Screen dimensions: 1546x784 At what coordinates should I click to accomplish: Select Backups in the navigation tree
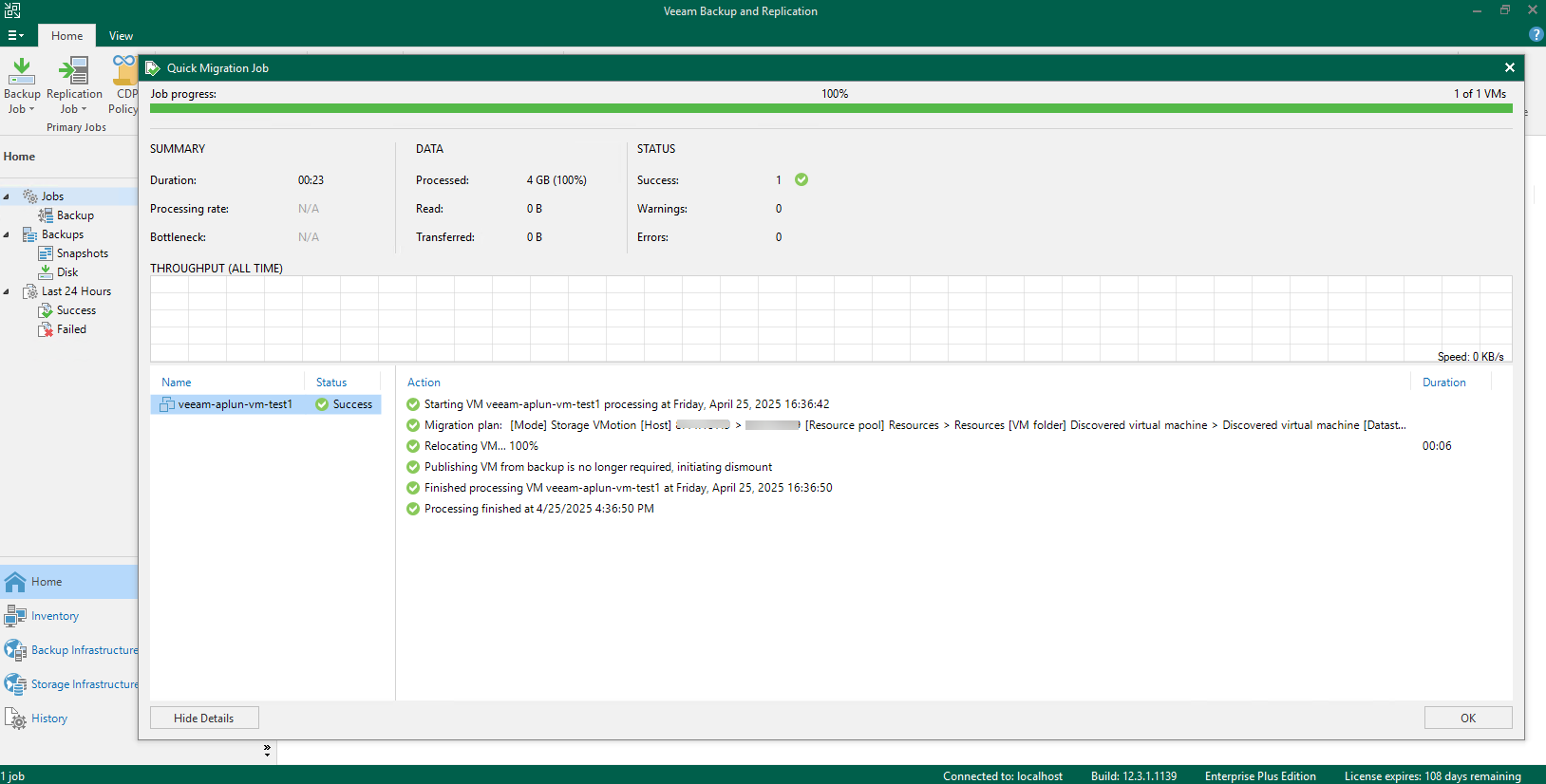tap(63, 234)
